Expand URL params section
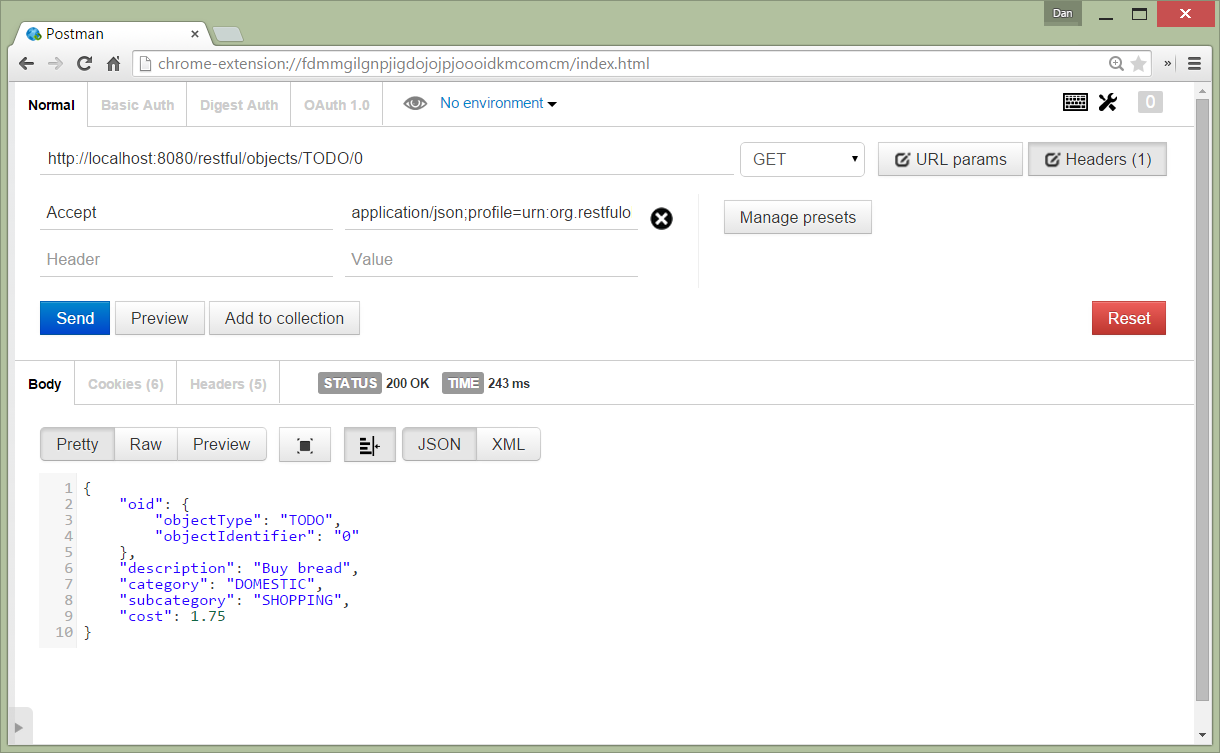 949,158
